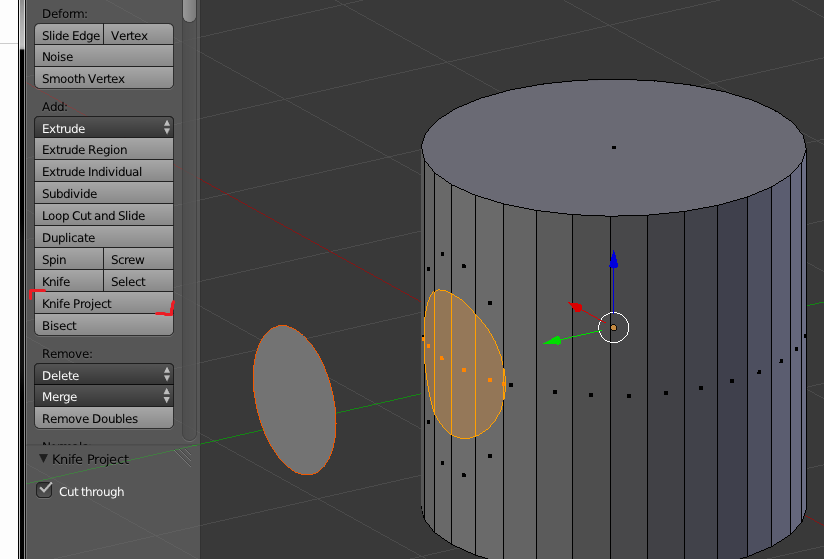Click the Subdivide button
Viewport: 824px width, 559px height.
(104, 194)
